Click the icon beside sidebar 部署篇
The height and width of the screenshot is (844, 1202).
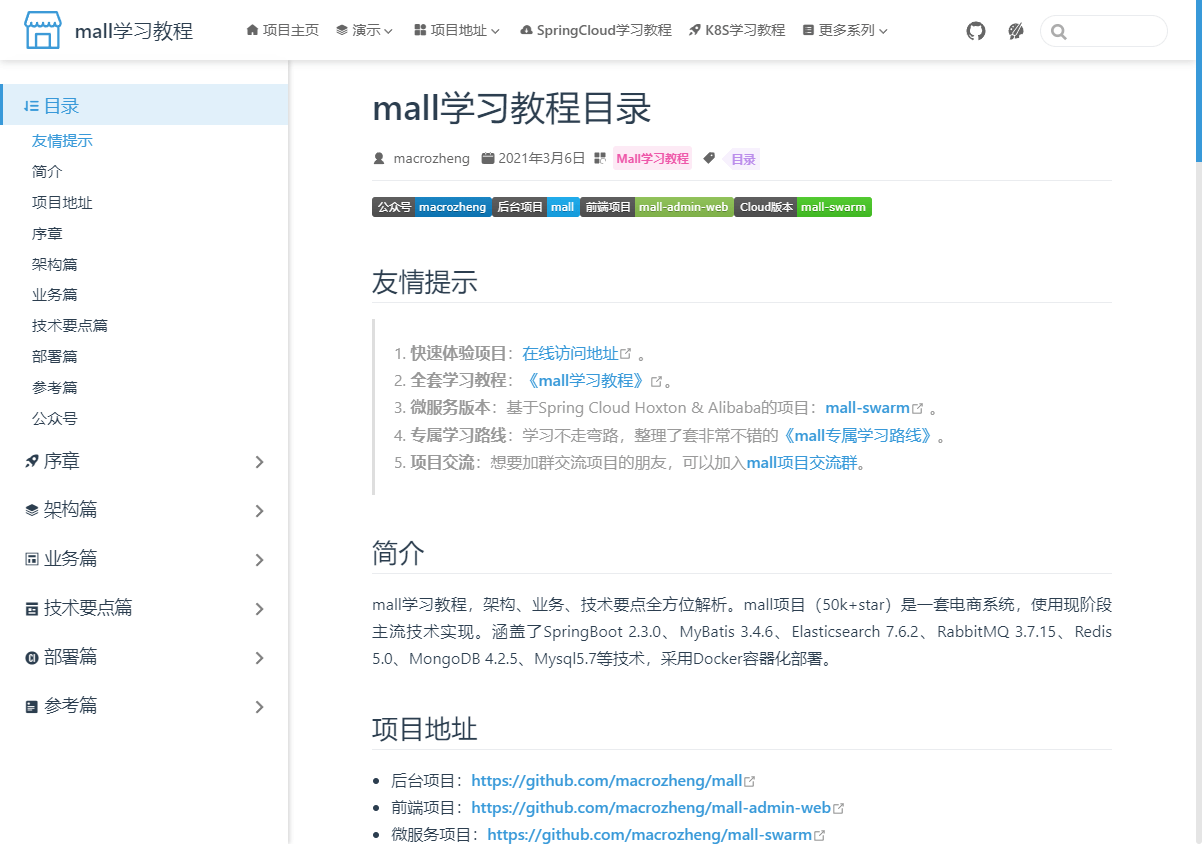(32, 657)
